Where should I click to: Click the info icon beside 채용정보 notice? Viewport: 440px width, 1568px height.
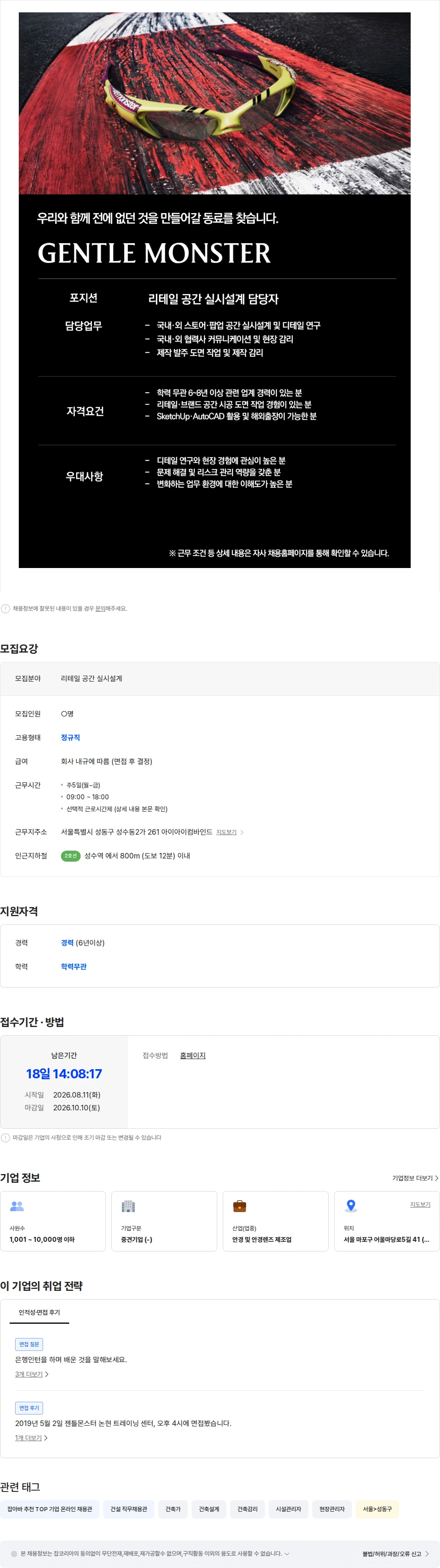(5, 609)
